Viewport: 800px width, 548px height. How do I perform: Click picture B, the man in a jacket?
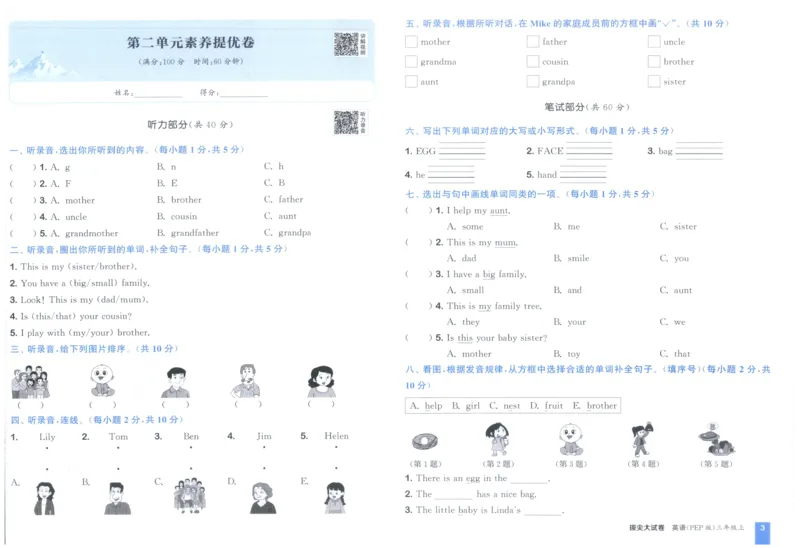[117, 499]
